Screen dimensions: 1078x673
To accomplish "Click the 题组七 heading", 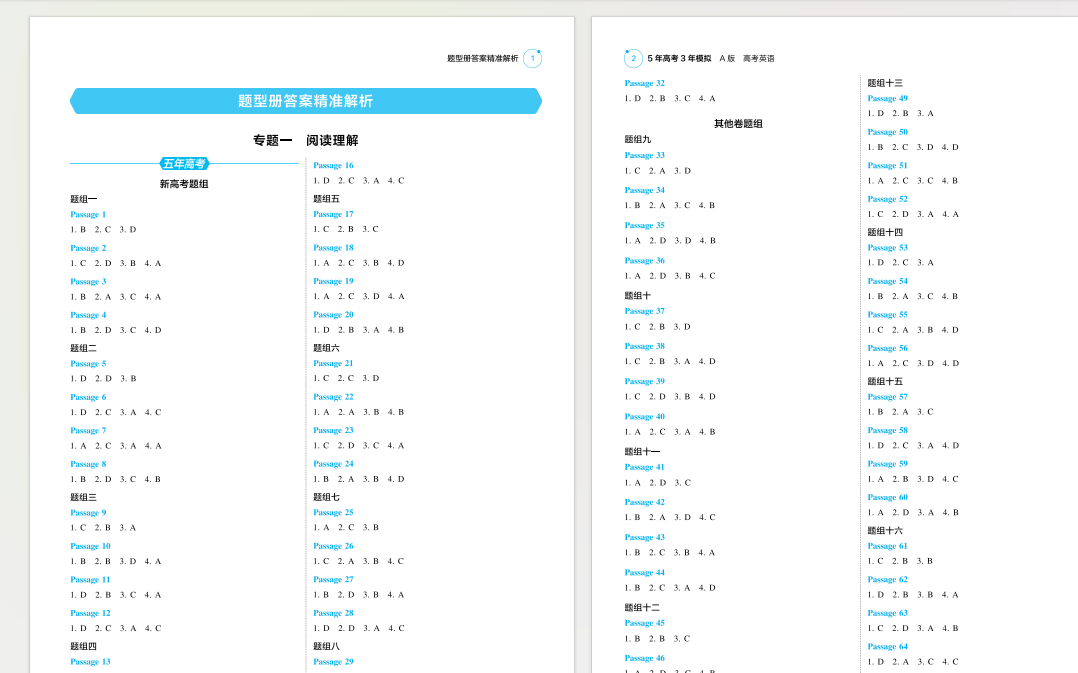I will 327,497.
